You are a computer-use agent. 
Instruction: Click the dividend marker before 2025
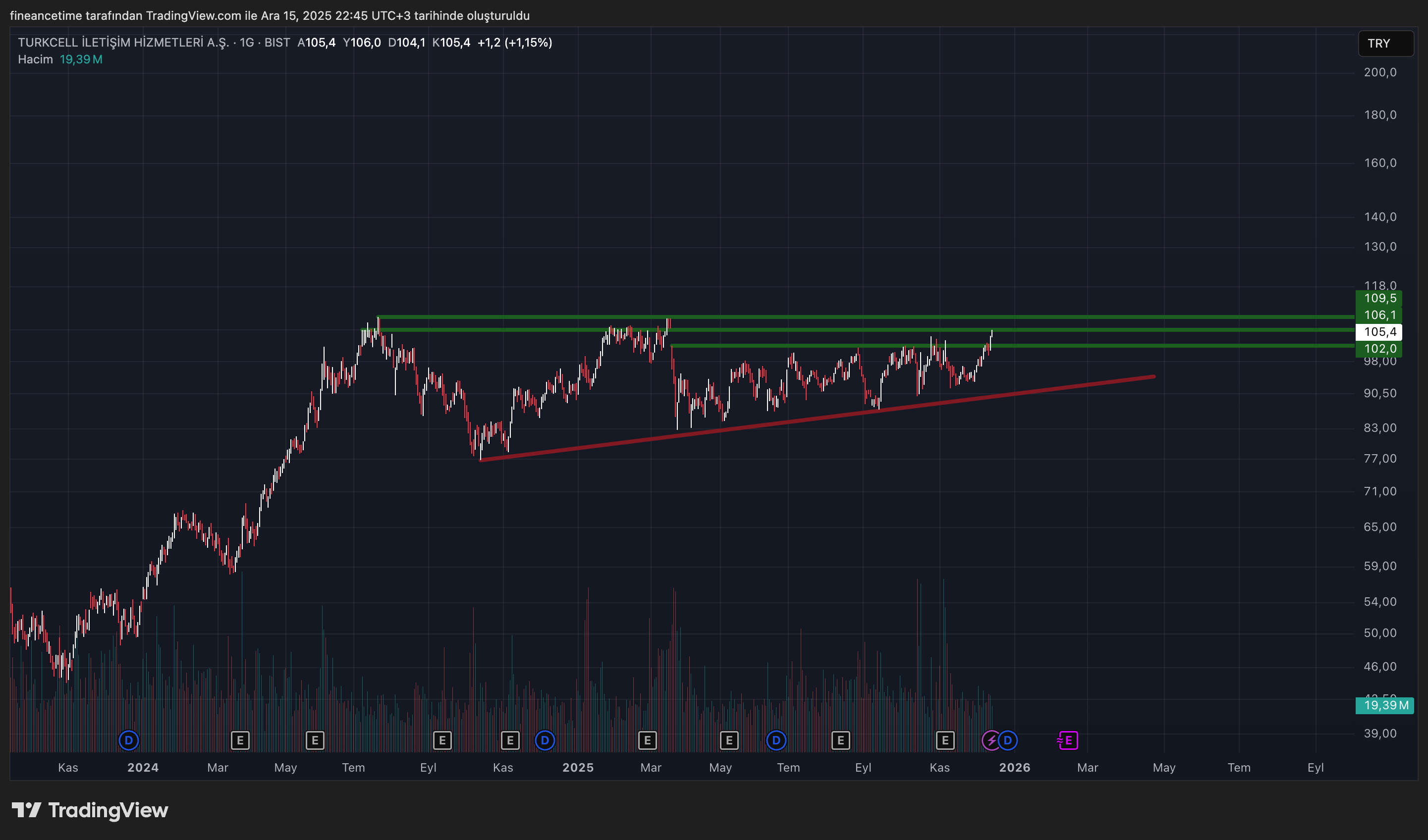(545, 740)
